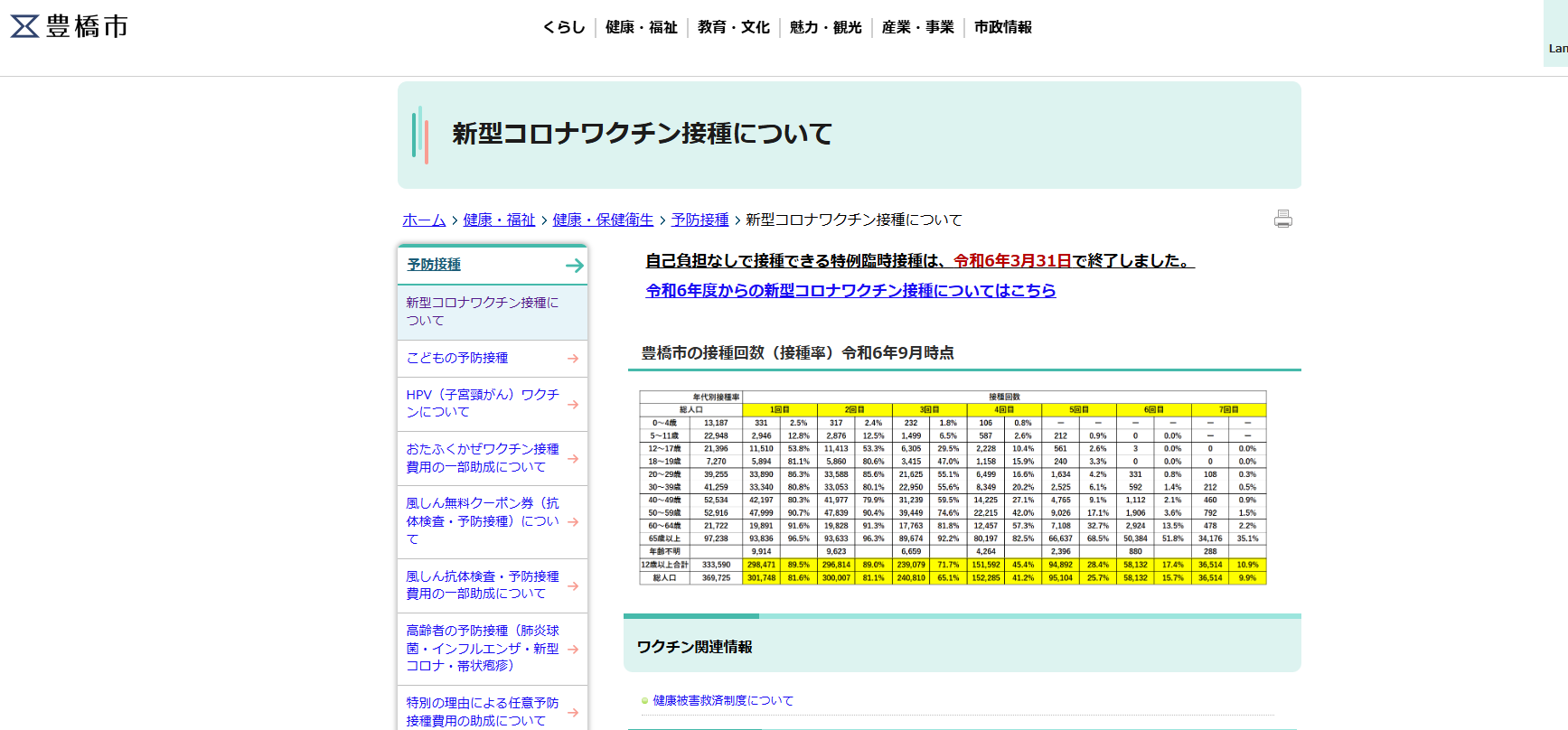Open the くらし navigation menu
Image resolution: width=1568 pixels, height=730 pixels.
pyautogui.click(x=564, y=27)
